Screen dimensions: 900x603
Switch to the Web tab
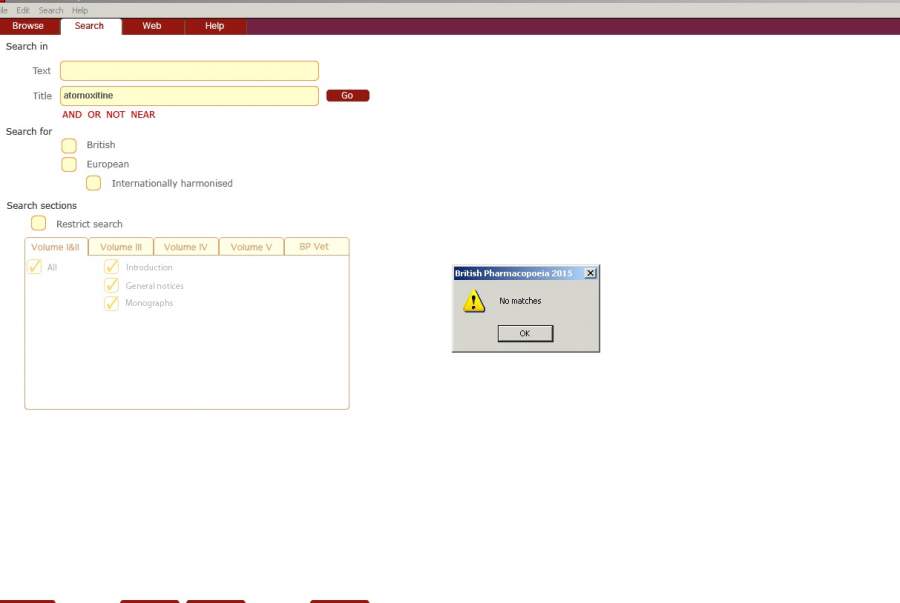click(152, 26)
